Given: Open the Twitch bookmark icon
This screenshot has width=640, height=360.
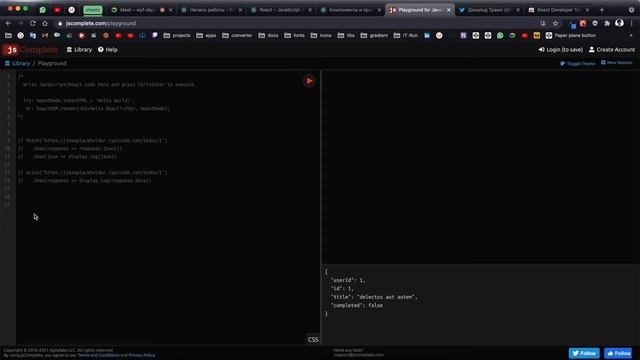Looking at the screenshot, I should 155,36.
